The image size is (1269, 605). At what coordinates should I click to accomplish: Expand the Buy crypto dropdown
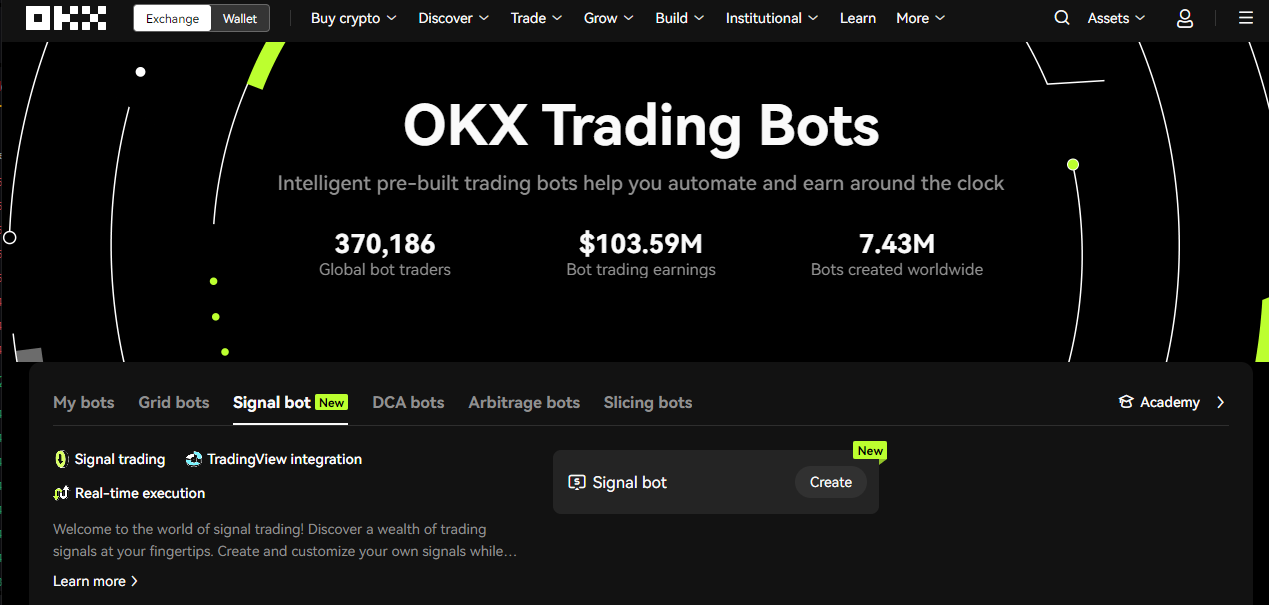353,18
